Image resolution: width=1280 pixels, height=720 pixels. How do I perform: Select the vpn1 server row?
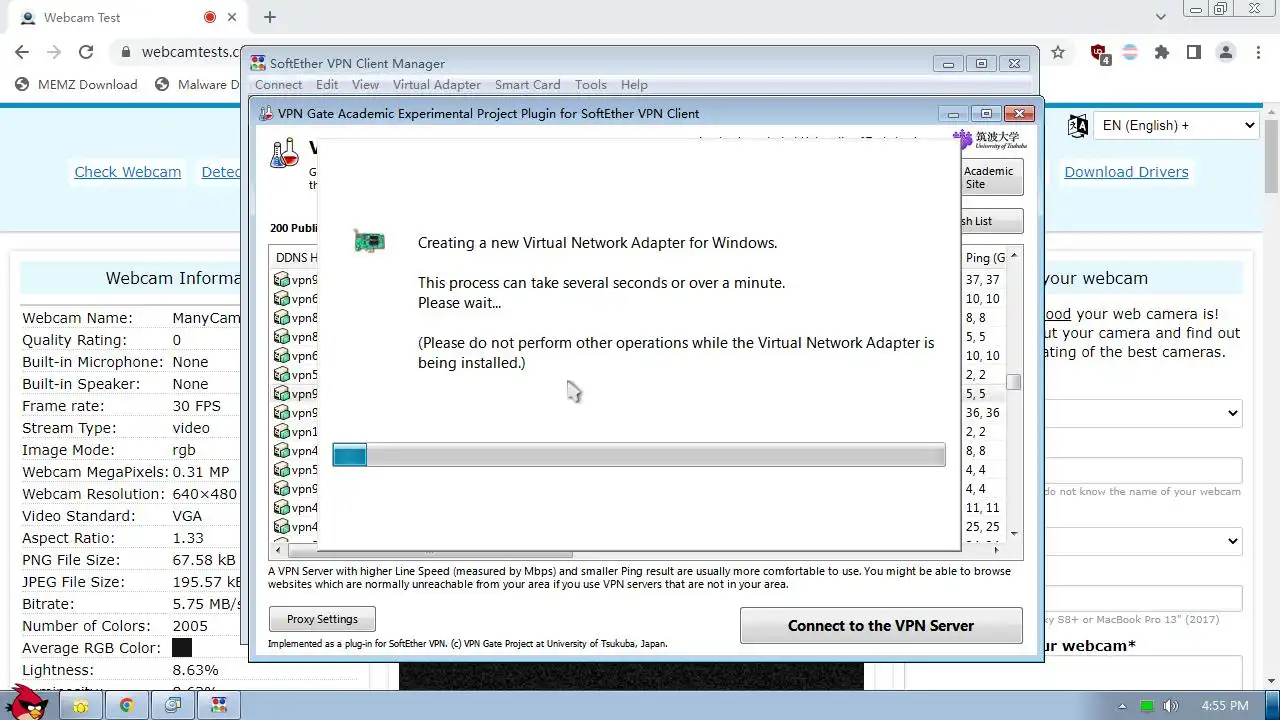coord(294,432)
